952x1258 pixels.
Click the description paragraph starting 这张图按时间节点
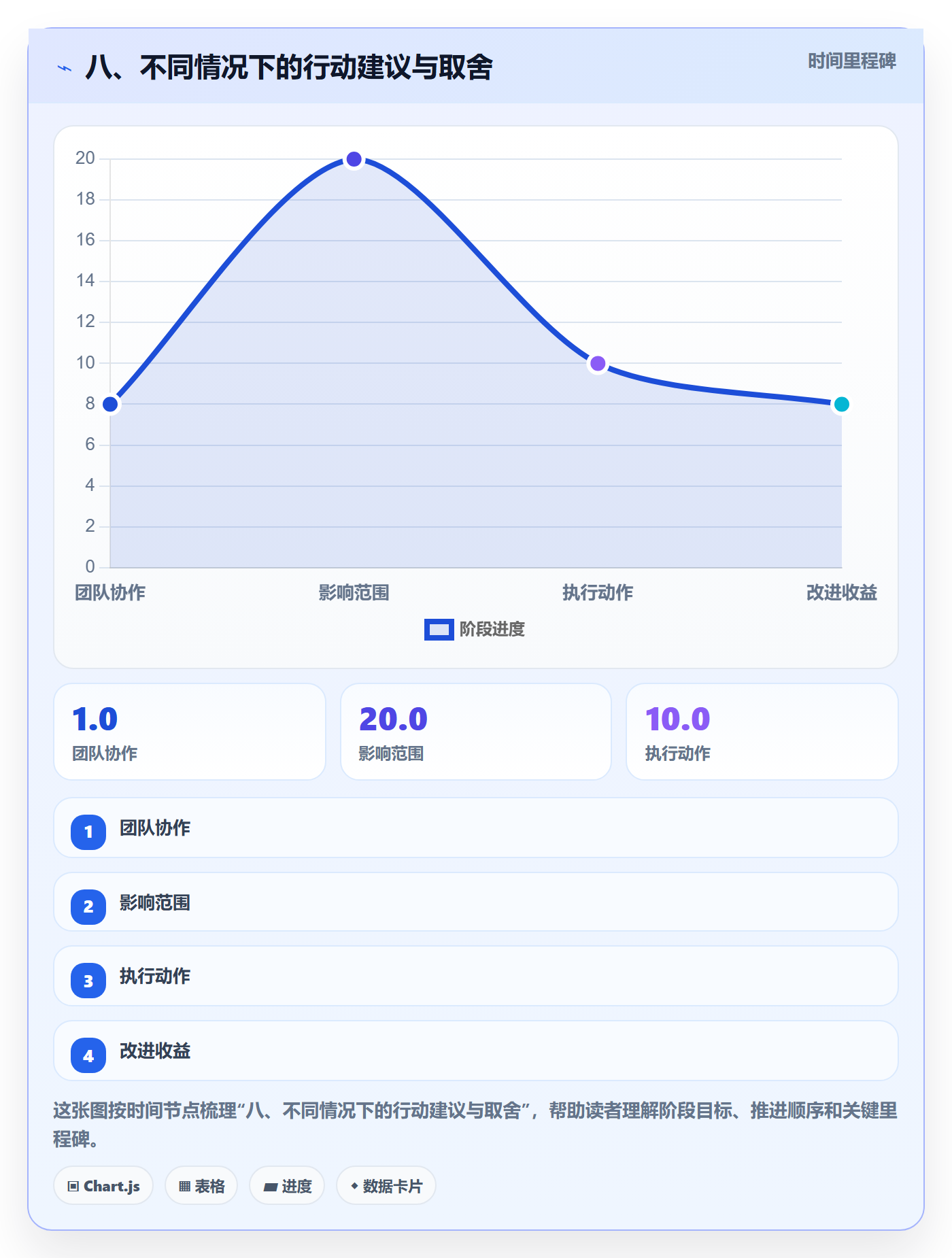(x=475, y=1125)
